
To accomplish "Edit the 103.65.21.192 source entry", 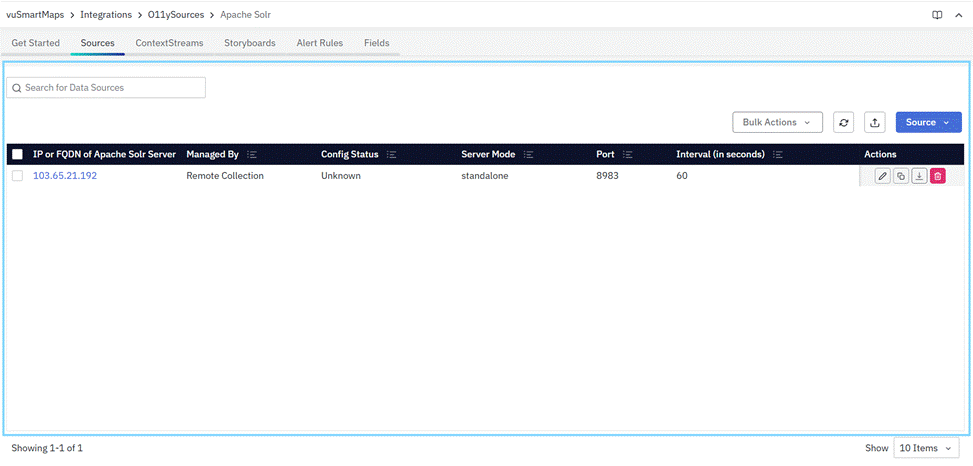I will pyautogui.click(x=882, y=176).
